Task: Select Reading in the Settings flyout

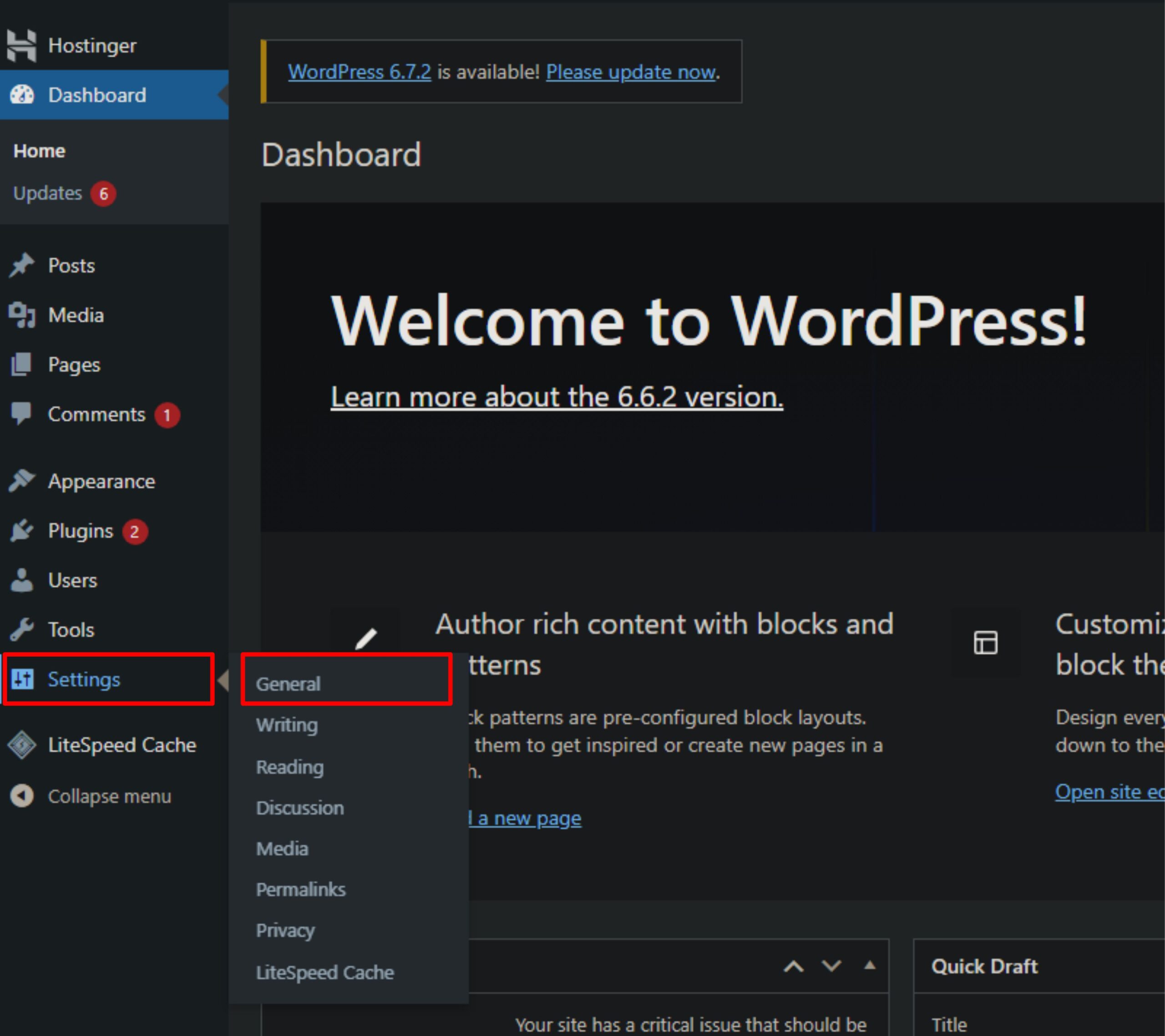Action: pyautogui.click(x=348, y=767)
